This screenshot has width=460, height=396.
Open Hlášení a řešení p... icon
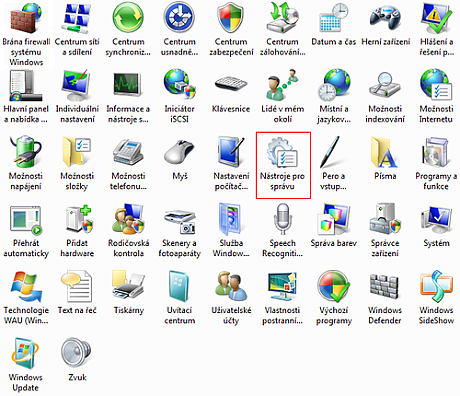[x=436, y=18]
